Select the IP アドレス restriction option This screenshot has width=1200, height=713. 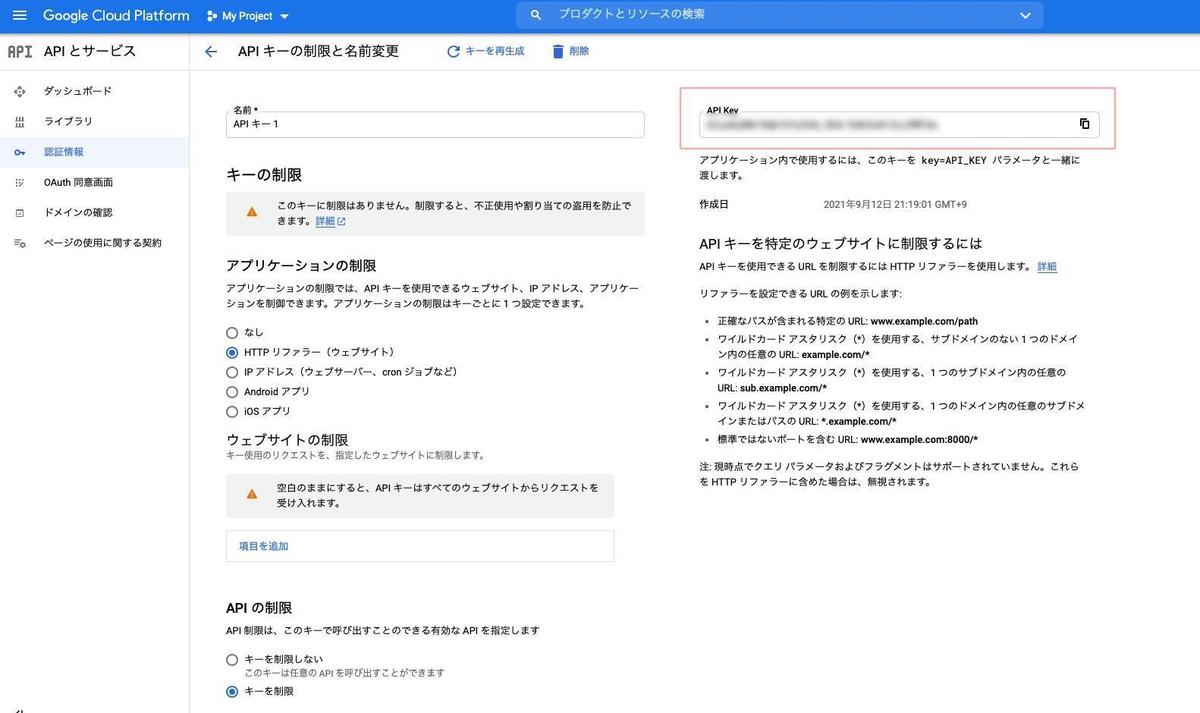[232, 372]
